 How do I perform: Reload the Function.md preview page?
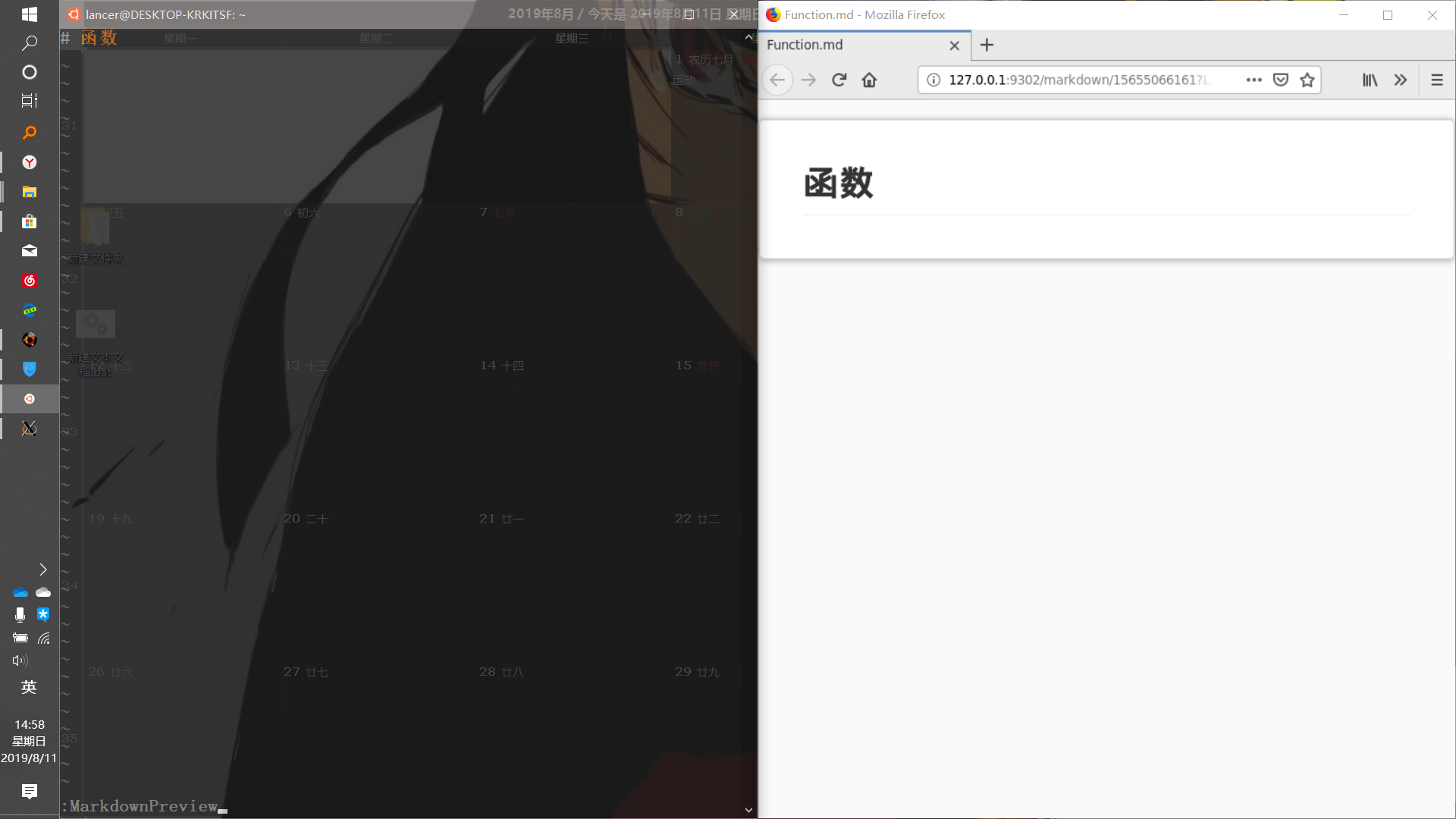(839, 80)
